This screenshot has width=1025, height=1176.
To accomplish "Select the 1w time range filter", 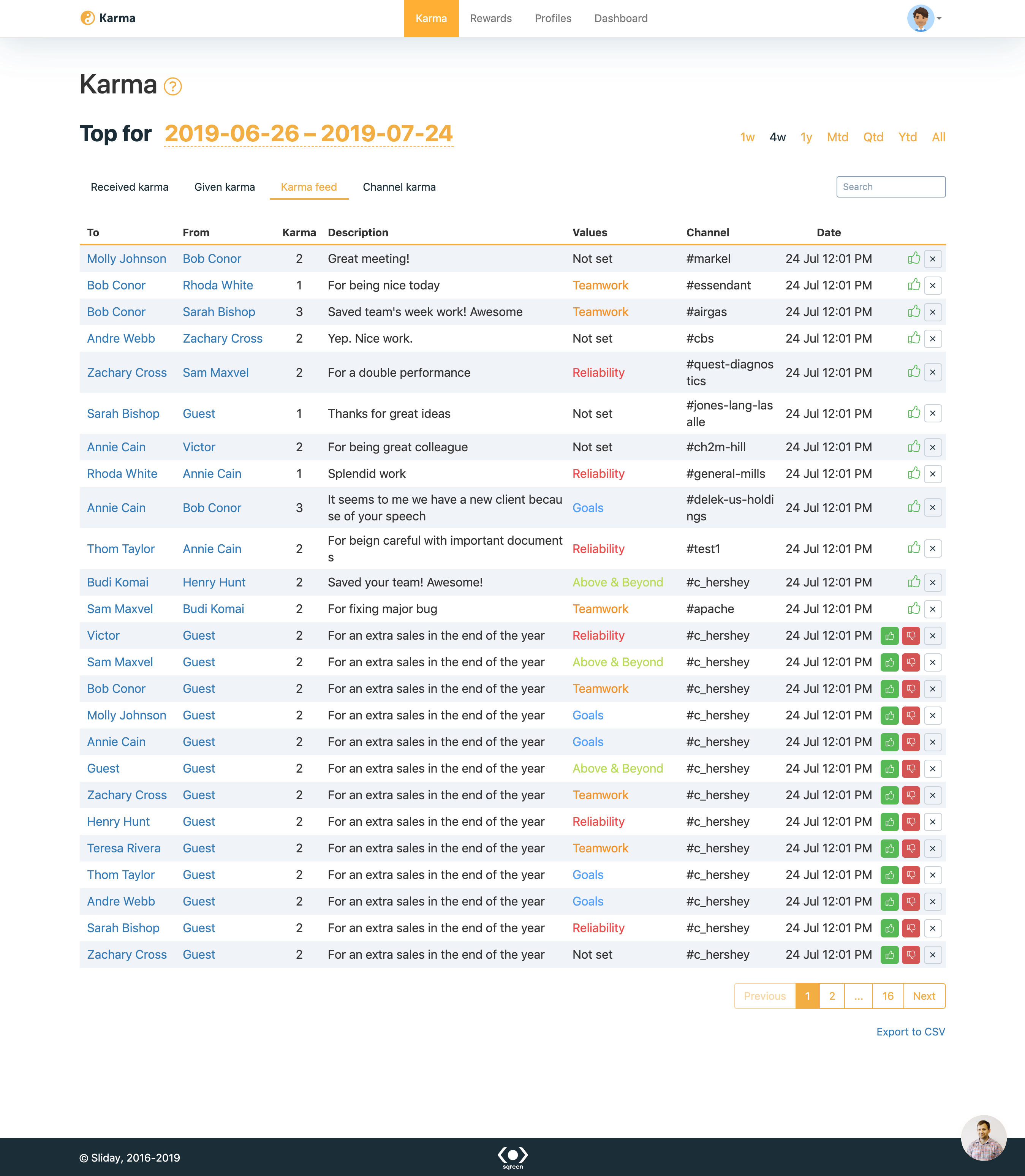I will 747,137.
